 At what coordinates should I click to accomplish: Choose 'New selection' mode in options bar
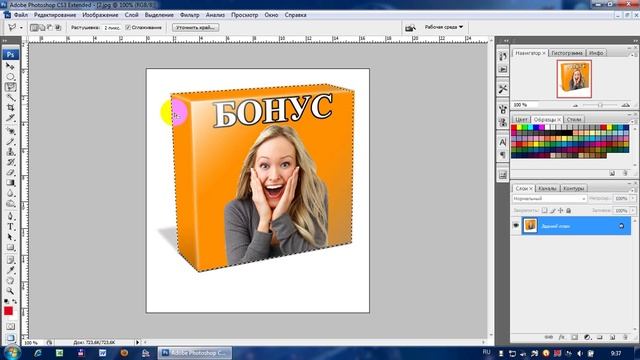pos(34,27)
